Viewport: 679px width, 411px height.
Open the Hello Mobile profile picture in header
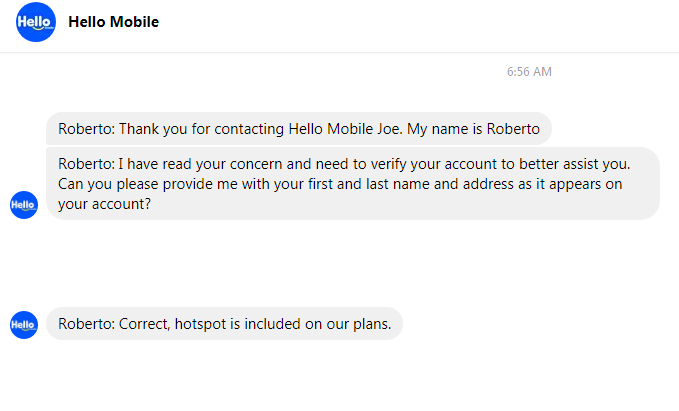(x=36, y=22)
